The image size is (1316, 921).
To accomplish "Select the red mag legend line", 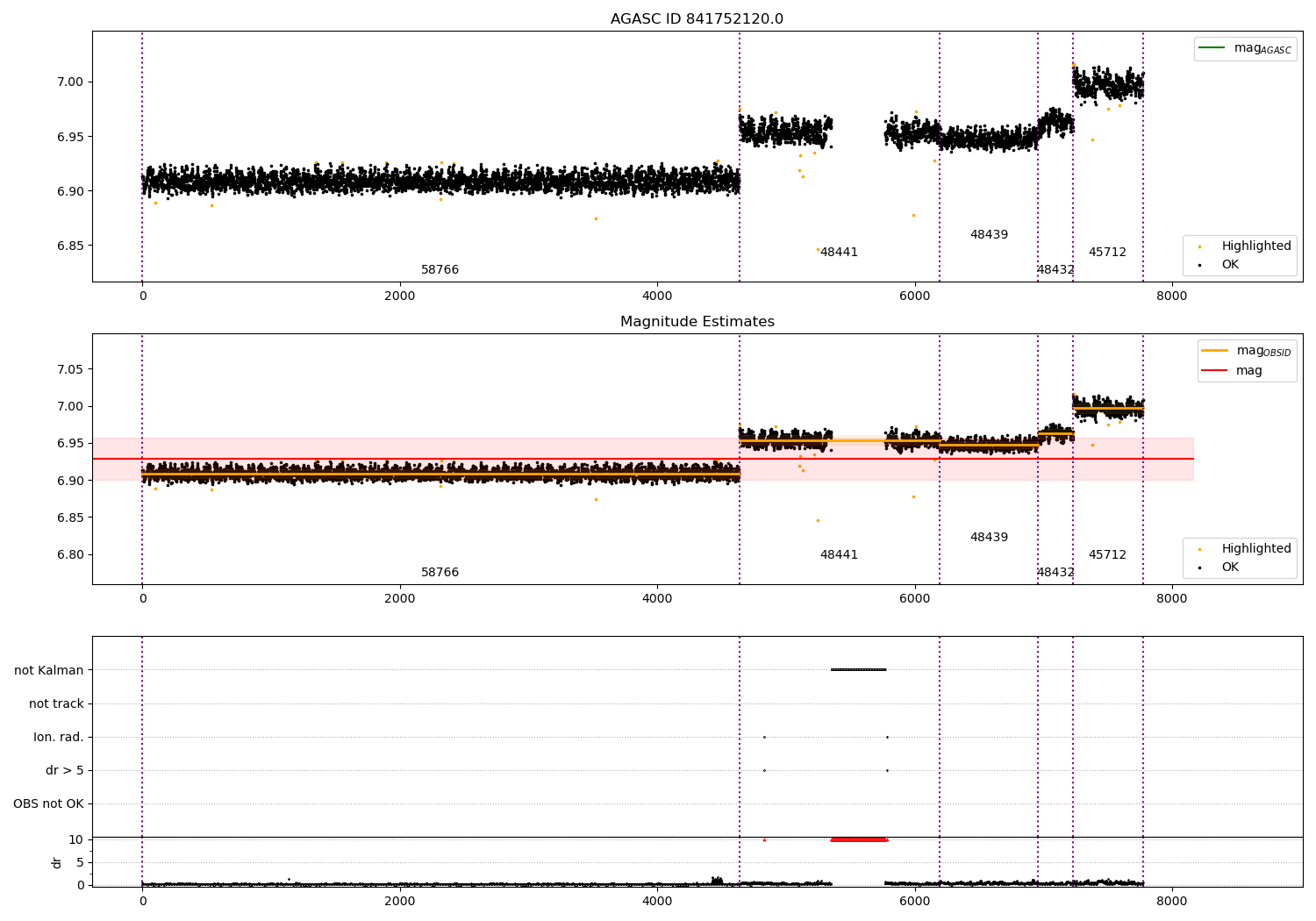I will 1214,370.
